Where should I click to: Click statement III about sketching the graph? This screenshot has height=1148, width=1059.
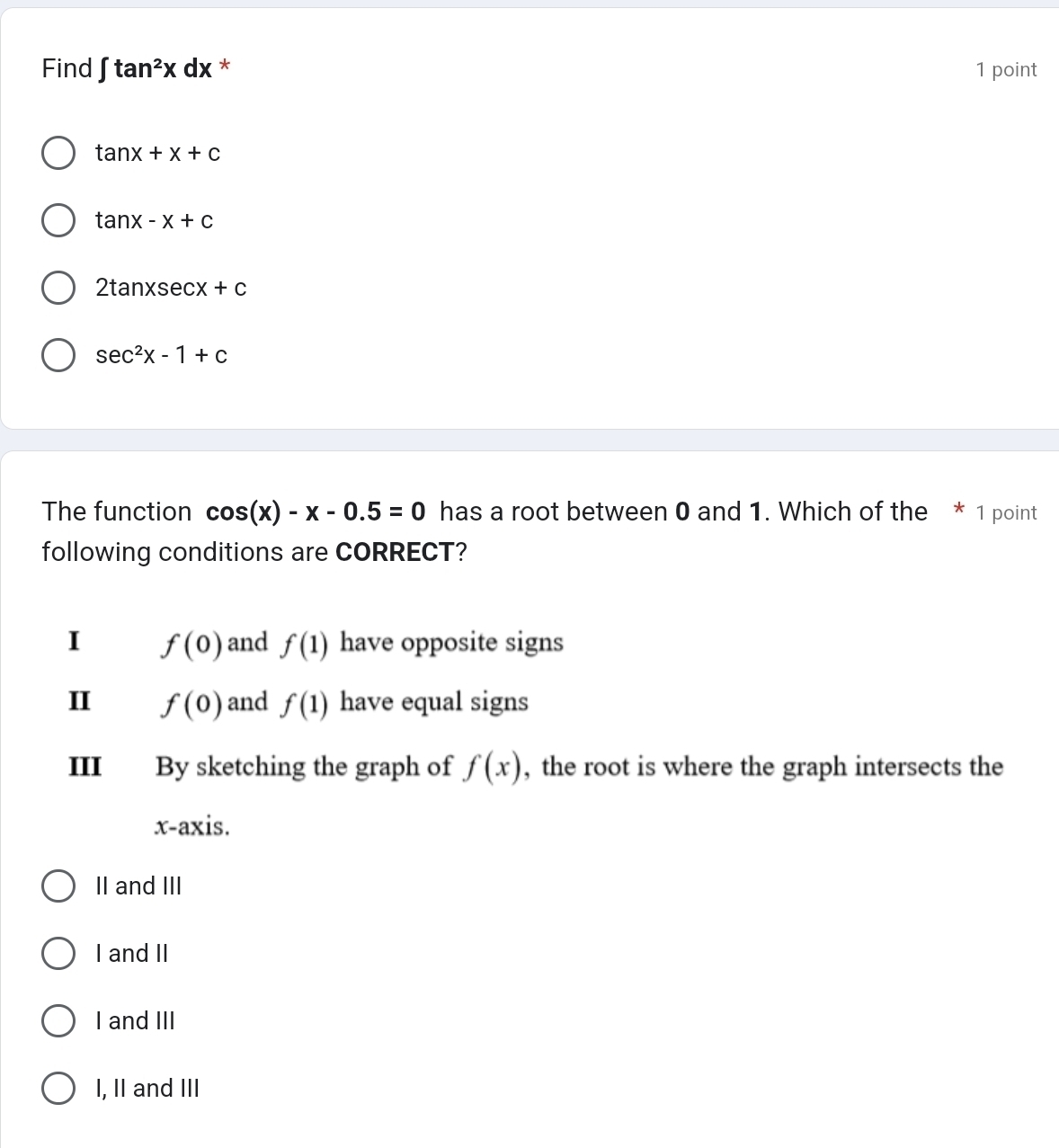tap(536, 795)
